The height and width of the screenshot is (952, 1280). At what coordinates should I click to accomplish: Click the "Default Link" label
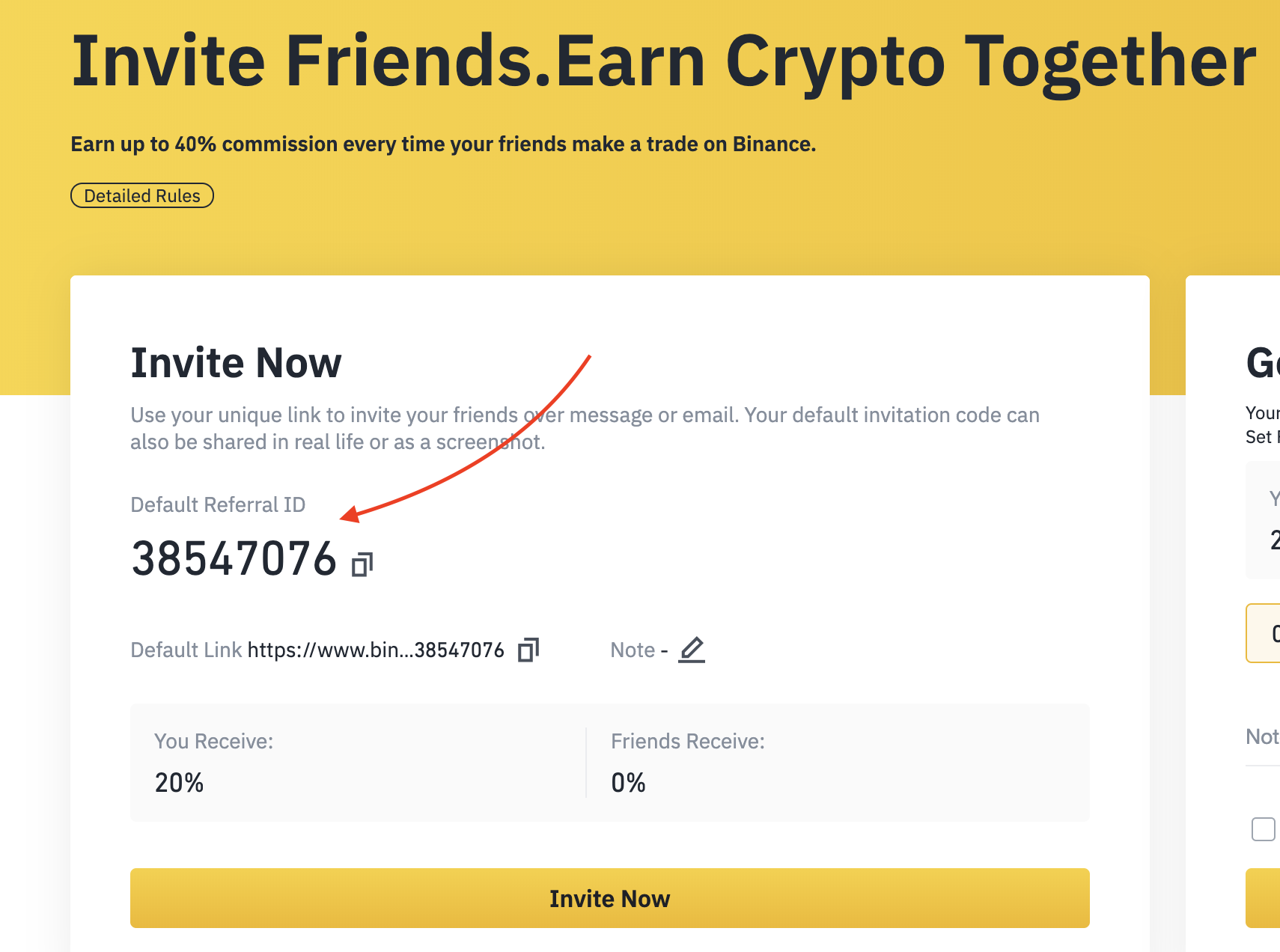186,650
